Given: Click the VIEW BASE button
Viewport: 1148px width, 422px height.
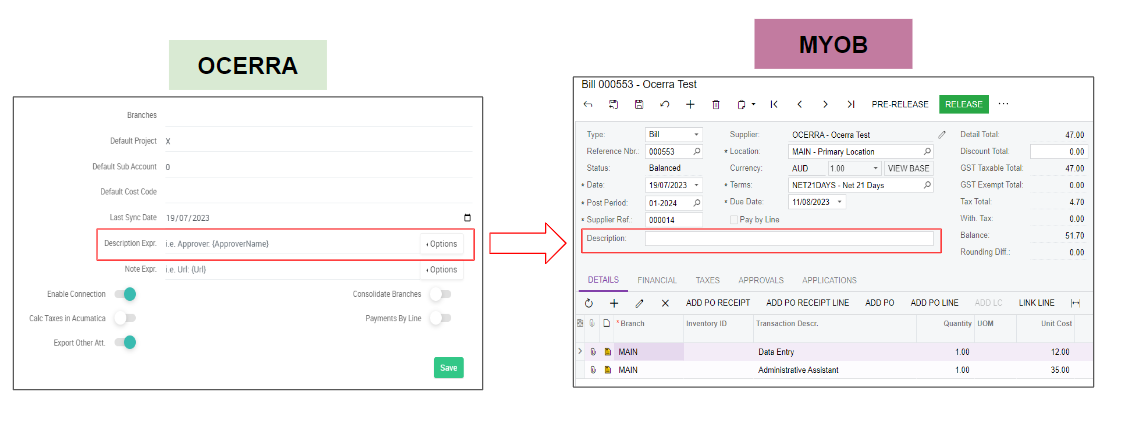Looking at the screenshot, I should (908, 169).
